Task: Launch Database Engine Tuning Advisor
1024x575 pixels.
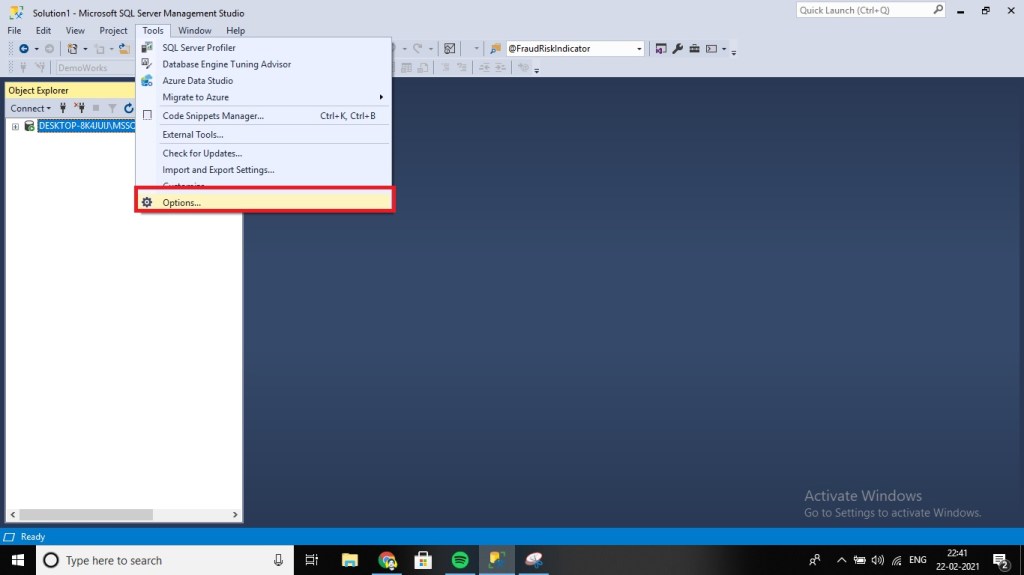Action: point(226,64)
